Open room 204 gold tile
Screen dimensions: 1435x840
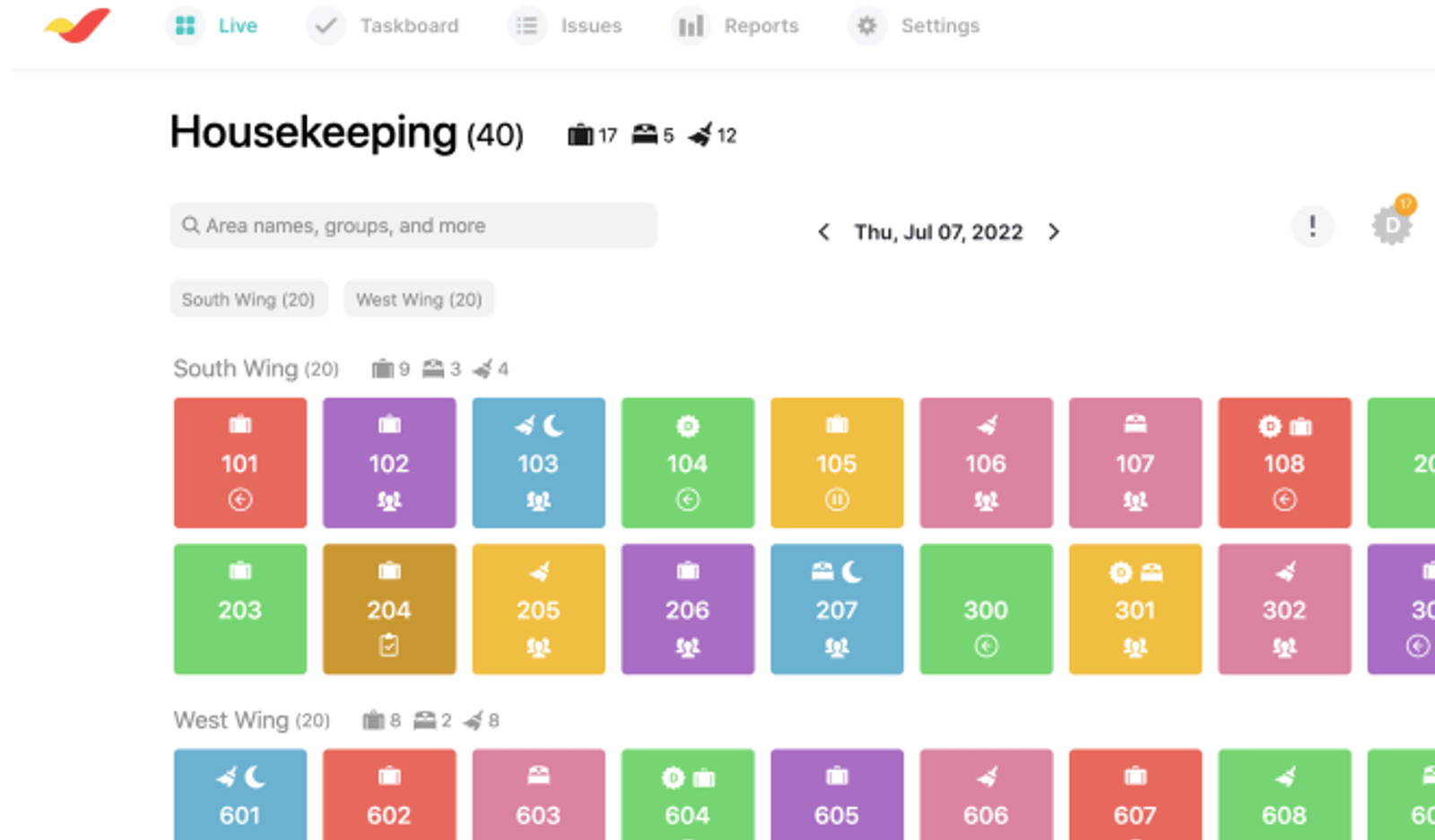click(389, 609)
